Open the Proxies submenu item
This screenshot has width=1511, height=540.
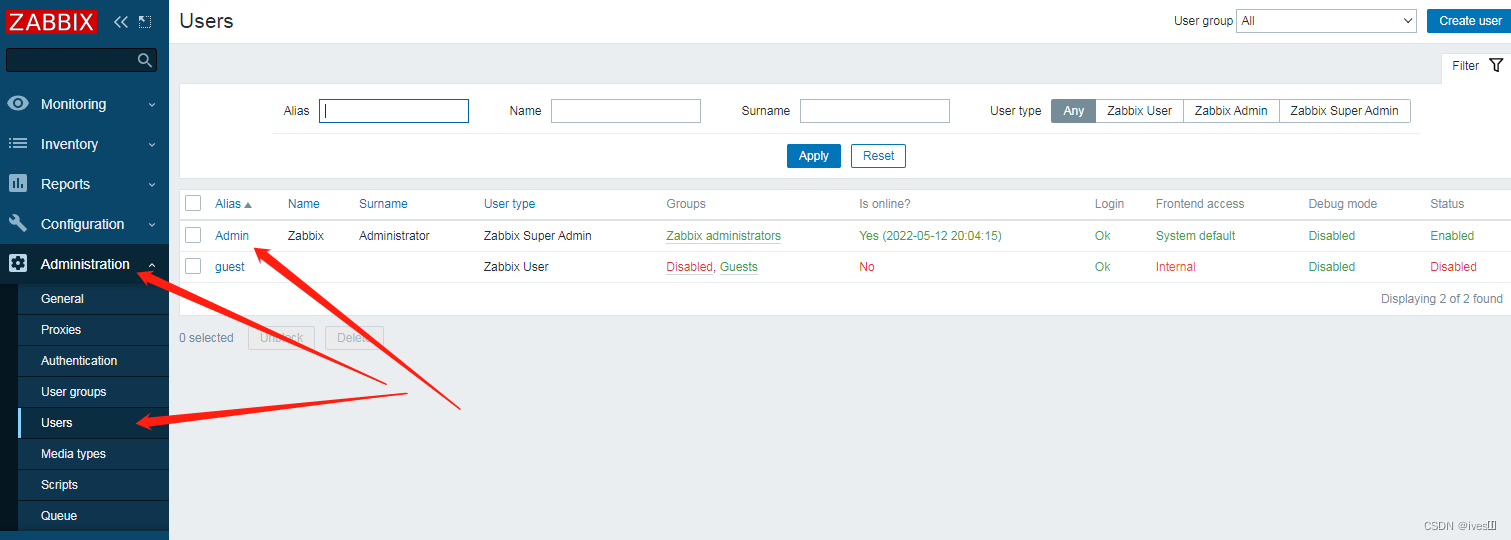[93, 330]
